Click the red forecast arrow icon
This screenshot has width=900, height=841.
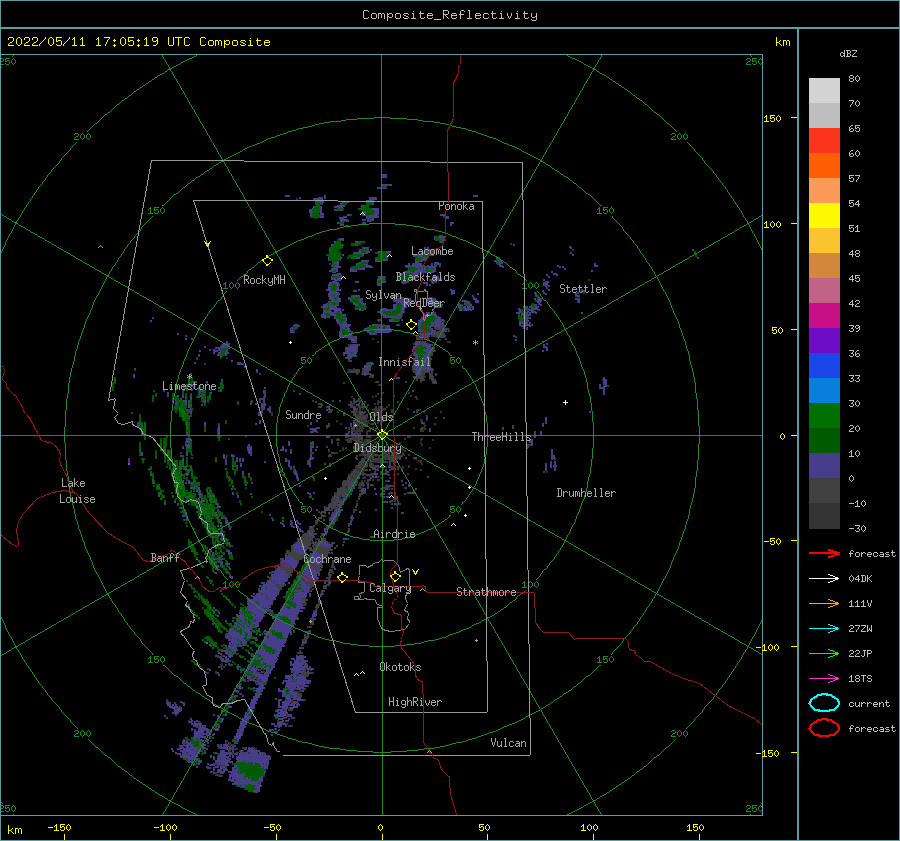[x=824, y=553]
